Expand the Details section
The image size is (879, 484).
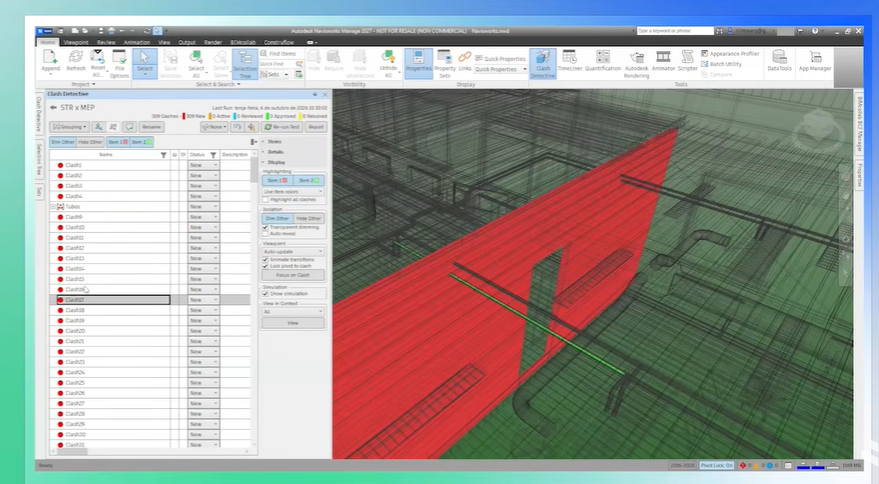tap(275, 152)
